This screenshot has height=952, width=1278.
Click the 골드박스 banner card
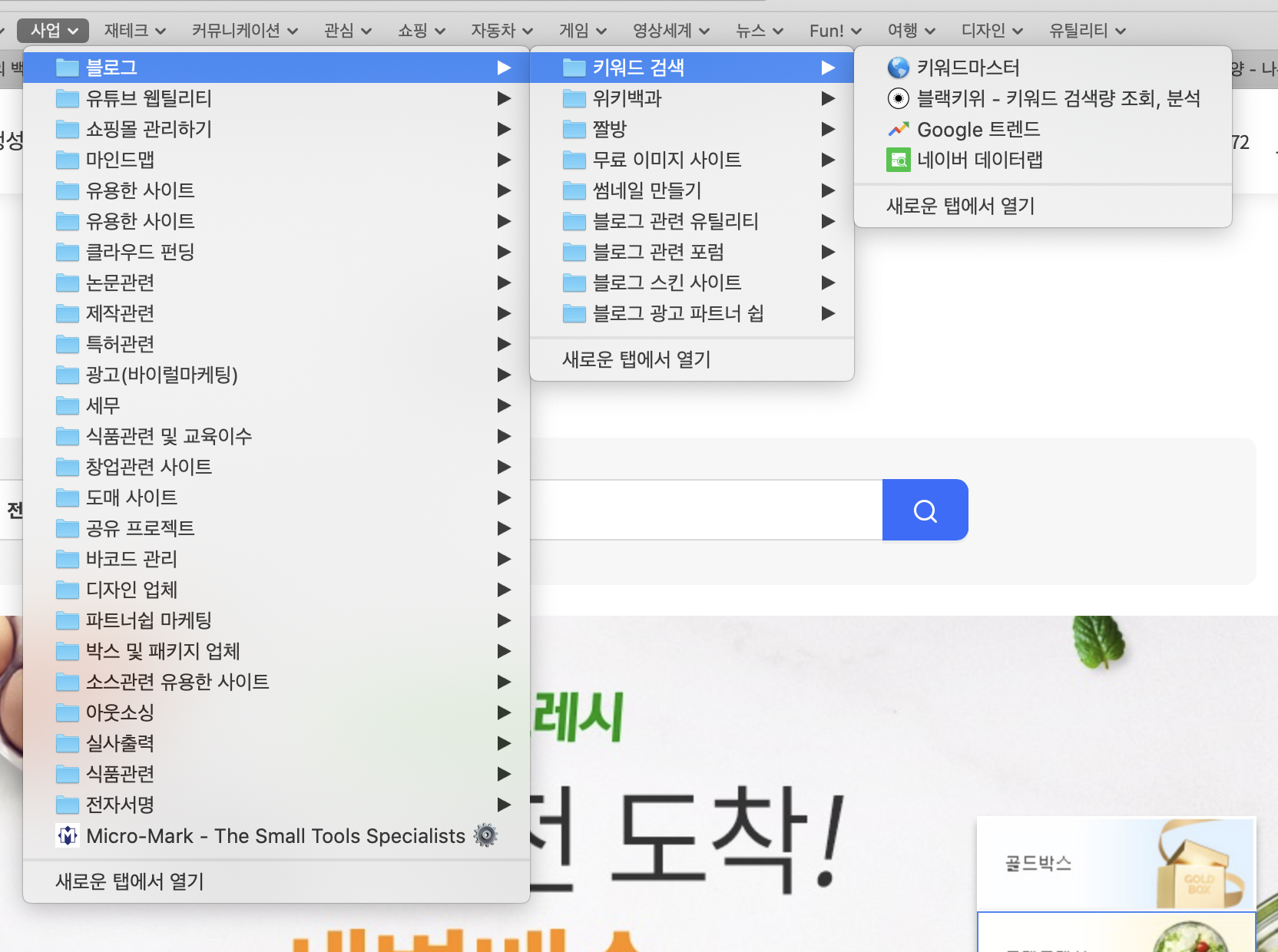[x=1116, y=864]
